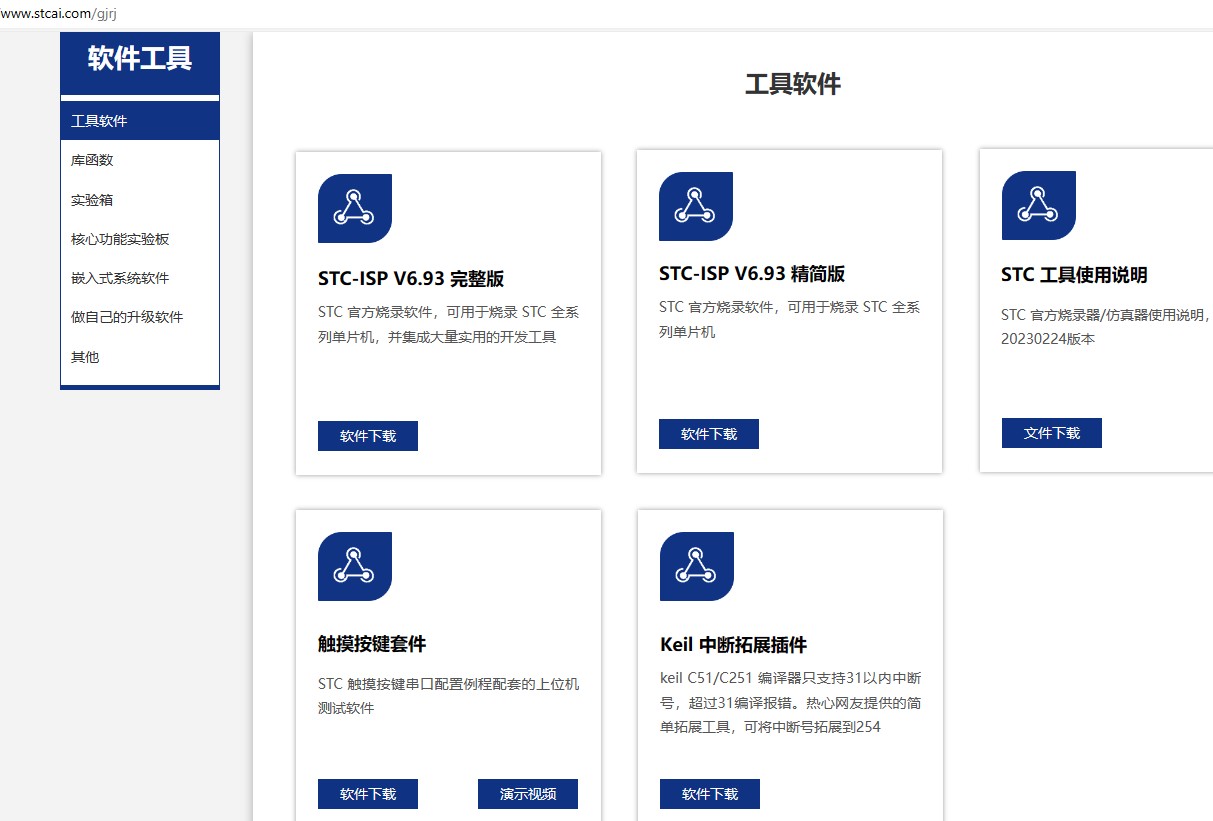Image resolution: width=1213 pixels, height=821 pixels.
Task: Click the STC 触摸按键串口配置 description text
Action: (x=448, y=696)
